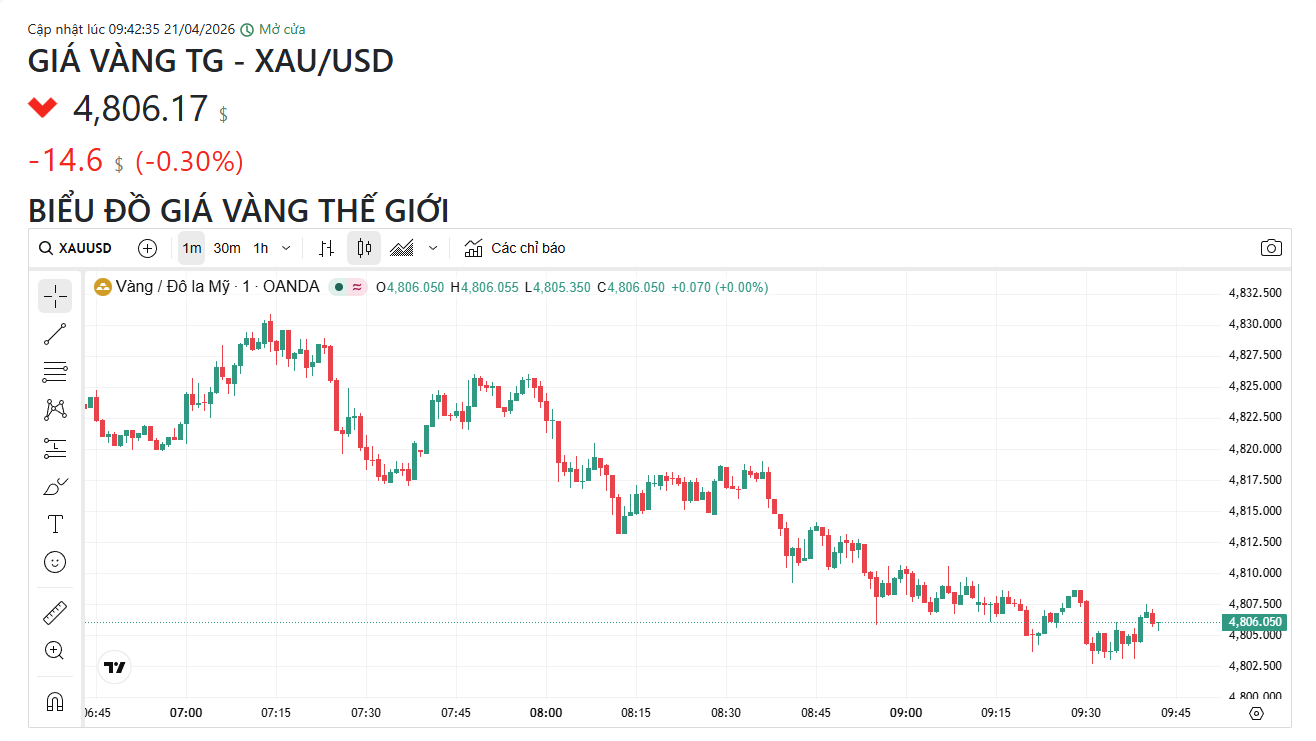Viewport: 1316px width, 741px height.
Task: Take a chart snapshot with camera icon
Action: coord(1271,248)
